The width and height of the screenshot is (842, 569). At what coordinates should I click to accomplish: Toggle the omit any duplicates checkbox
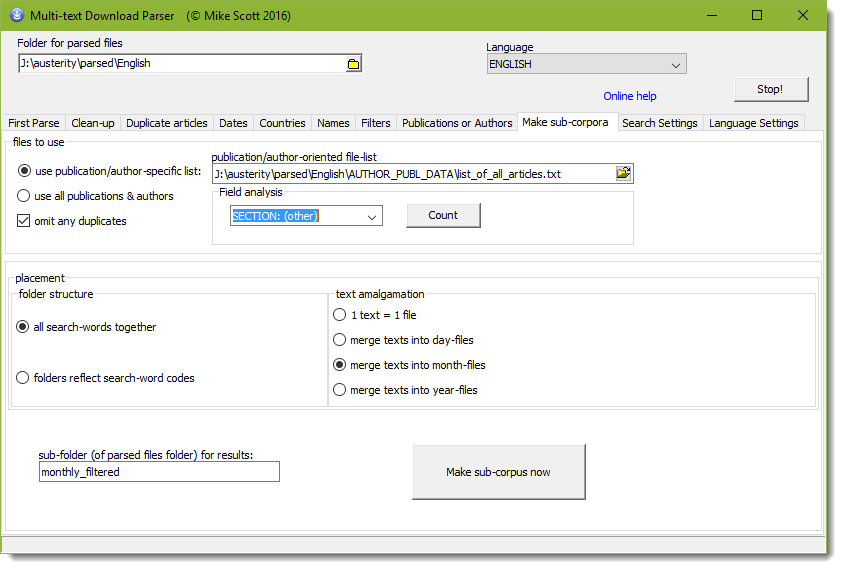coord(25,221)
